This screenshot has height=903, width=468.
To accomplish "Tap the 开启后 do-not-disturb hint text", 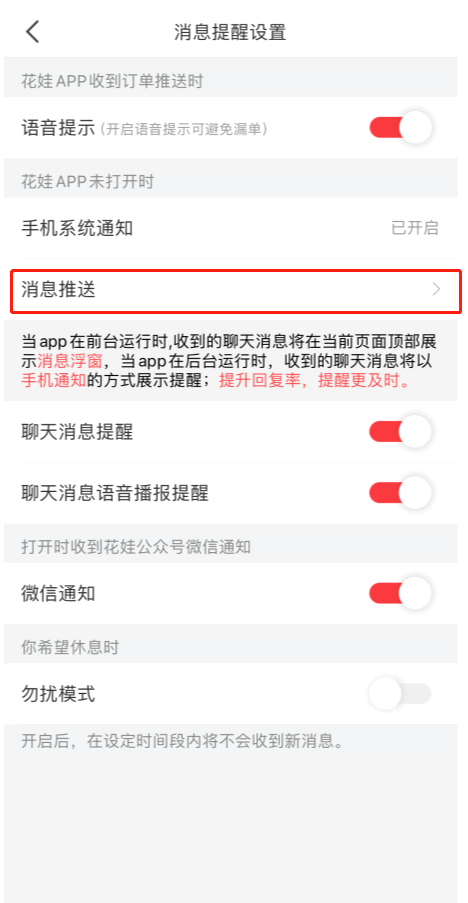I will click(x=182, y=740).
